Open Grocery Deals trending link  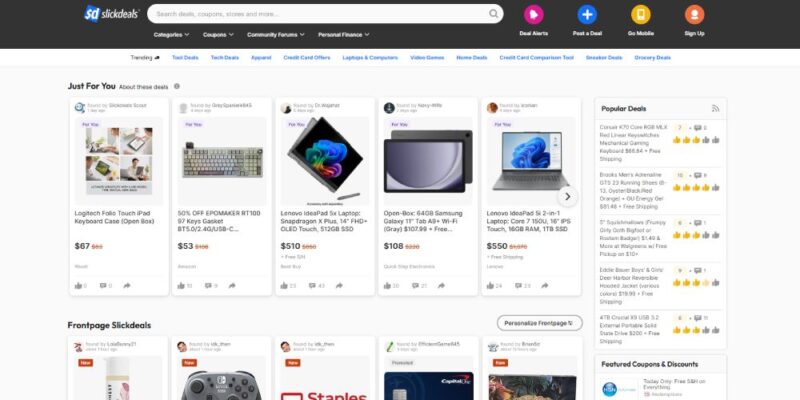coord(653,58)
